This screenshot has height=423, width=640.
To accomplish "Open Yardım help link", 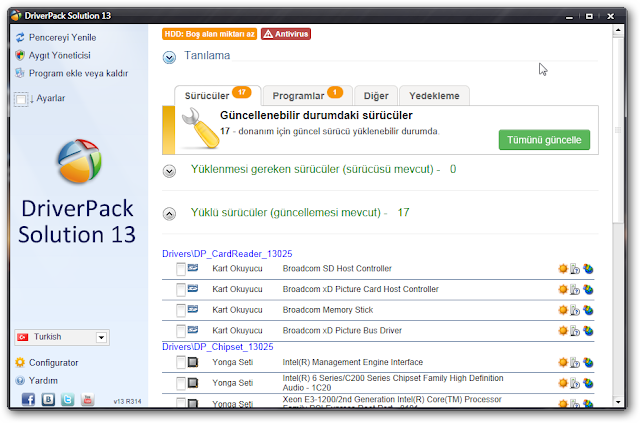I will point(43,381).
